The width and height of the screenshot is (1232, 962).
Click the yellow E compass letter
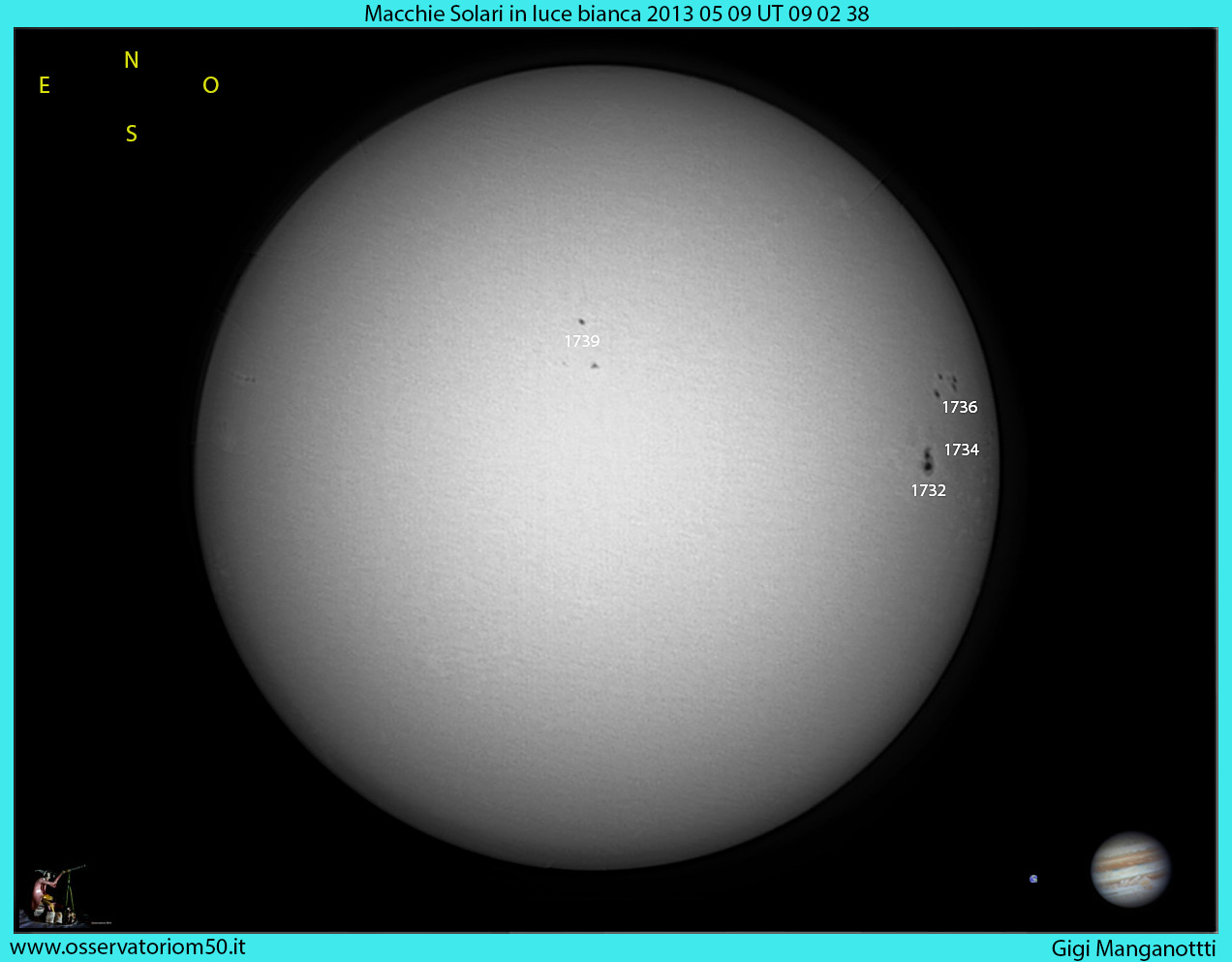tap(45, 85)
